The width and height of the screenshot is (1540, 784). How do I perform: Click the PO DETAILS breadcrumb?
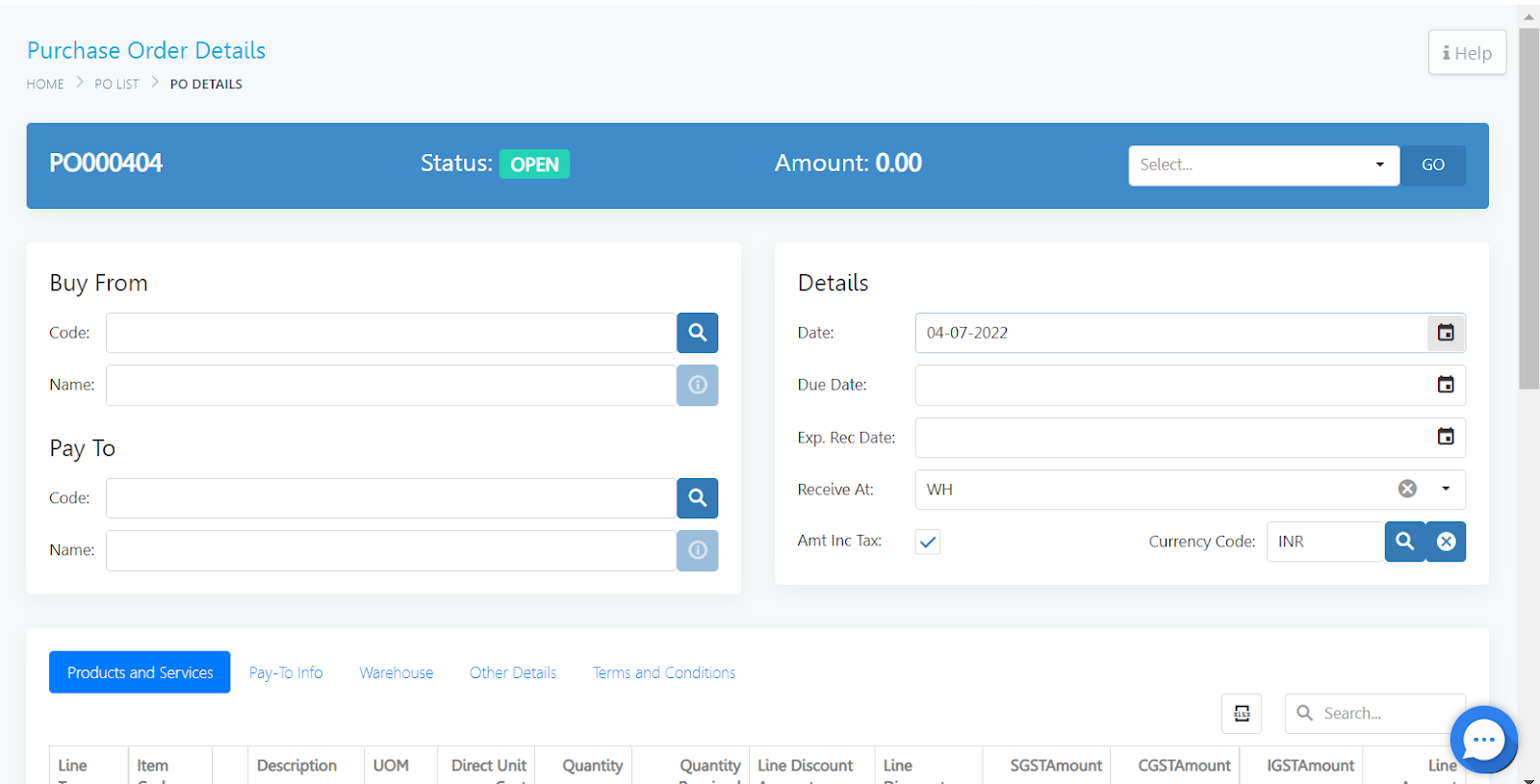pos(206,85)
